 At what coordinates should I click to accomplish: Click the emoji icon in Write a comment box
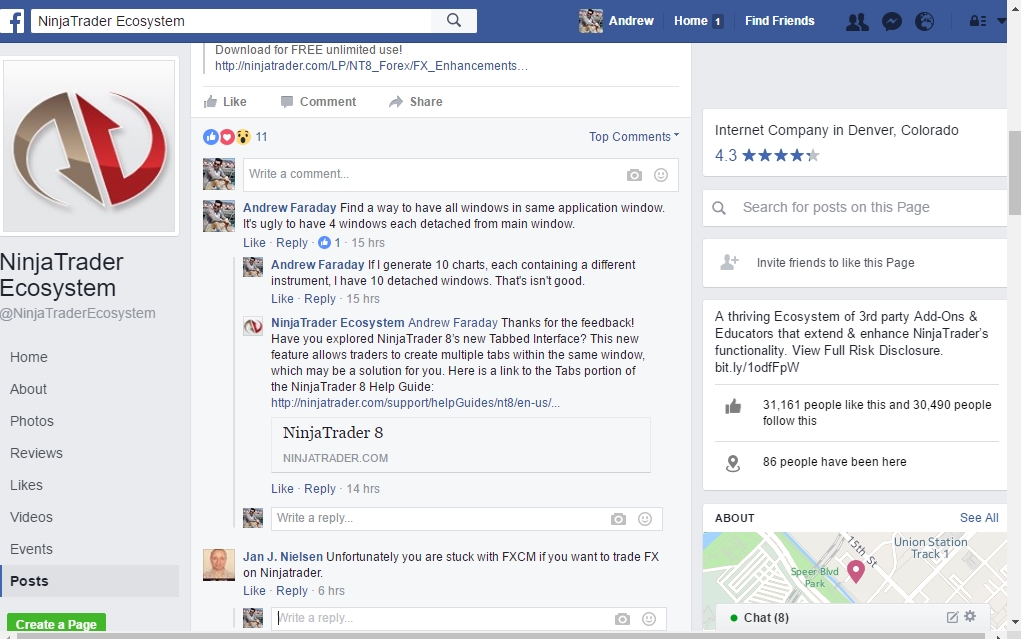click(x=661, y=175)
